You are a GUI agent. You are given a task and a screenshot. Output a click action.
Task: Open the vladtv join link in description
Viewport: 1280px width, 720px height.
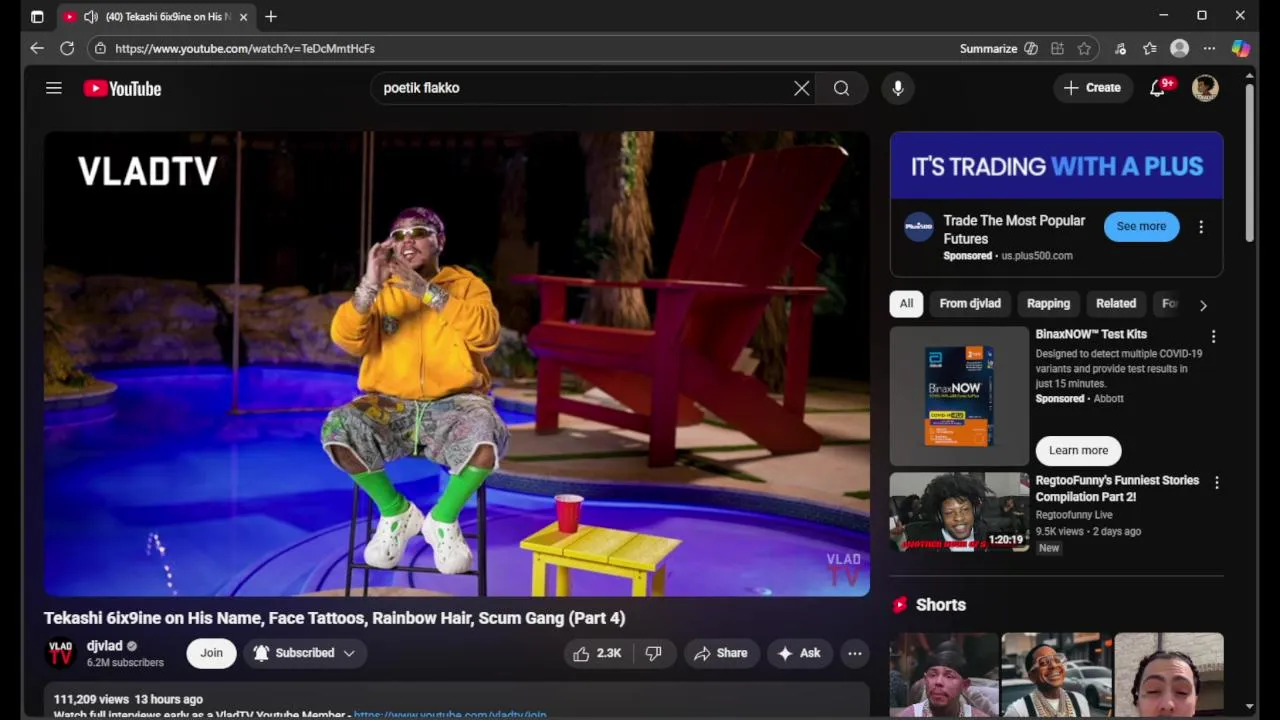click(450, 714)
